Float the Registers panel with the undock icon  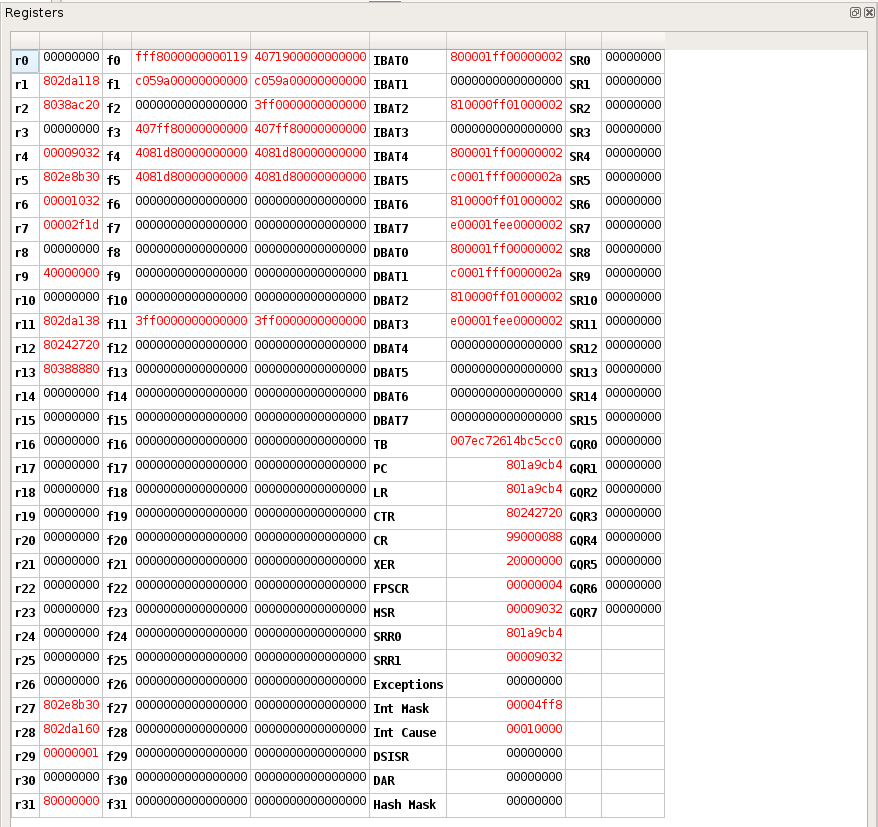coord(855,12)
